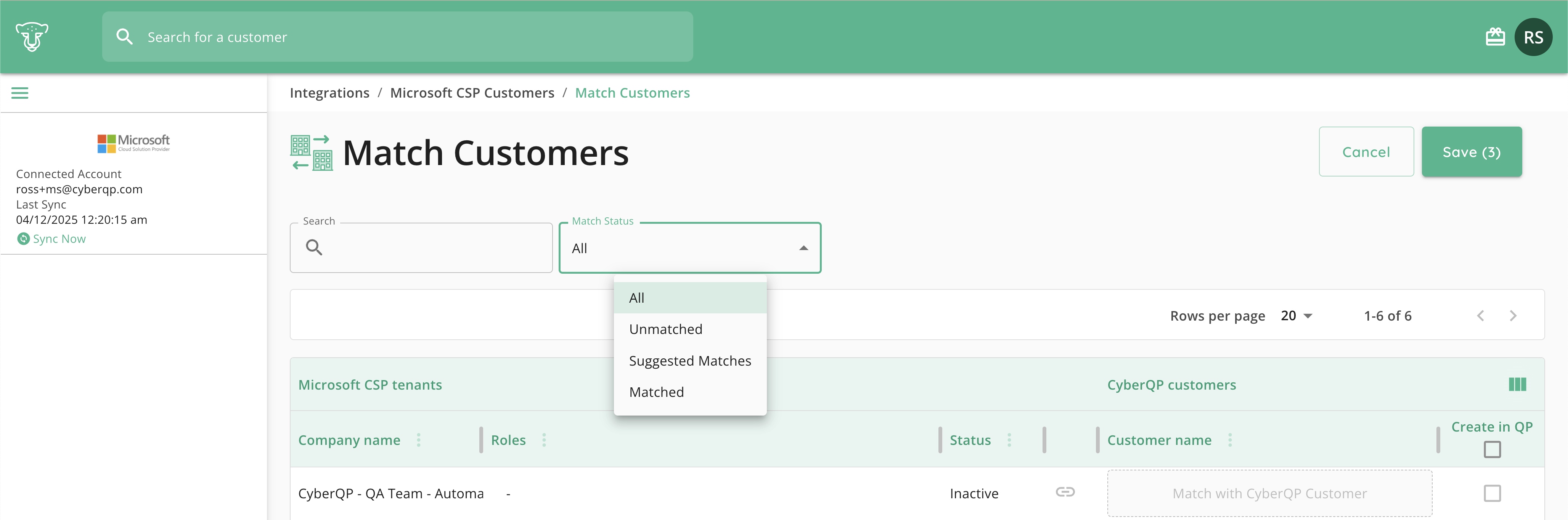Click the Microsoft CSP tenants group header
This screenshot has width=1568, height=520.
point(370,385)
